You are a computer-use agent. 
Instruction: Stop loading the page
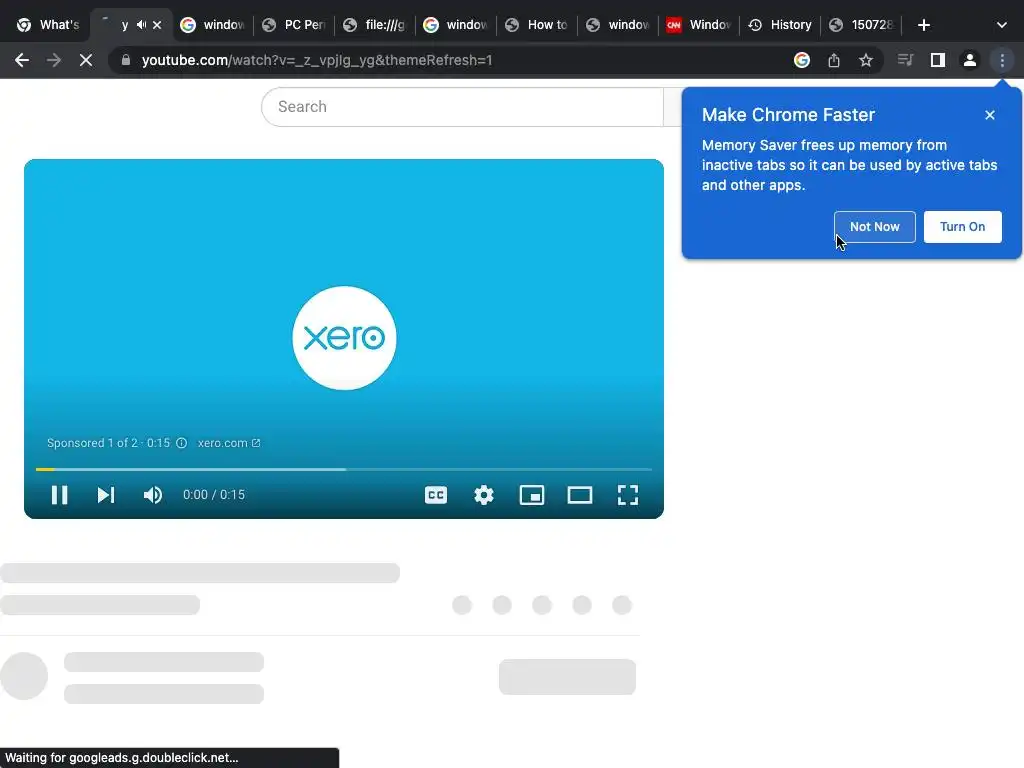86,60
